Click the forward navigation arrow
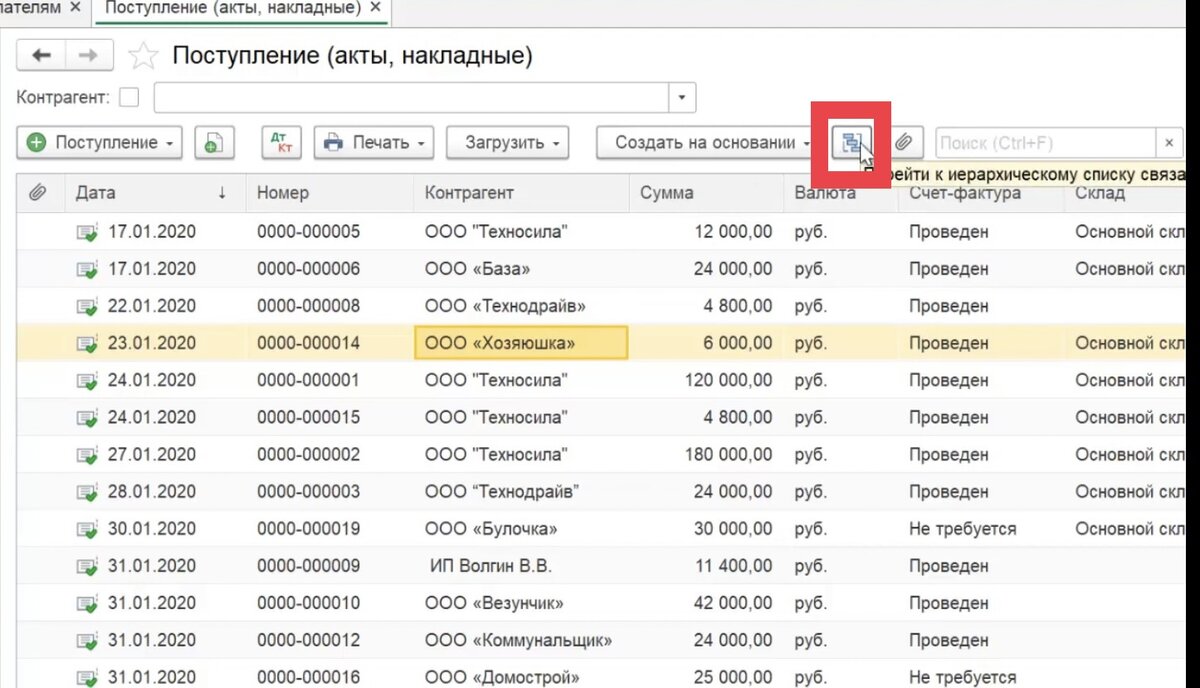The image size is (1200, 688). pos(89,55)
